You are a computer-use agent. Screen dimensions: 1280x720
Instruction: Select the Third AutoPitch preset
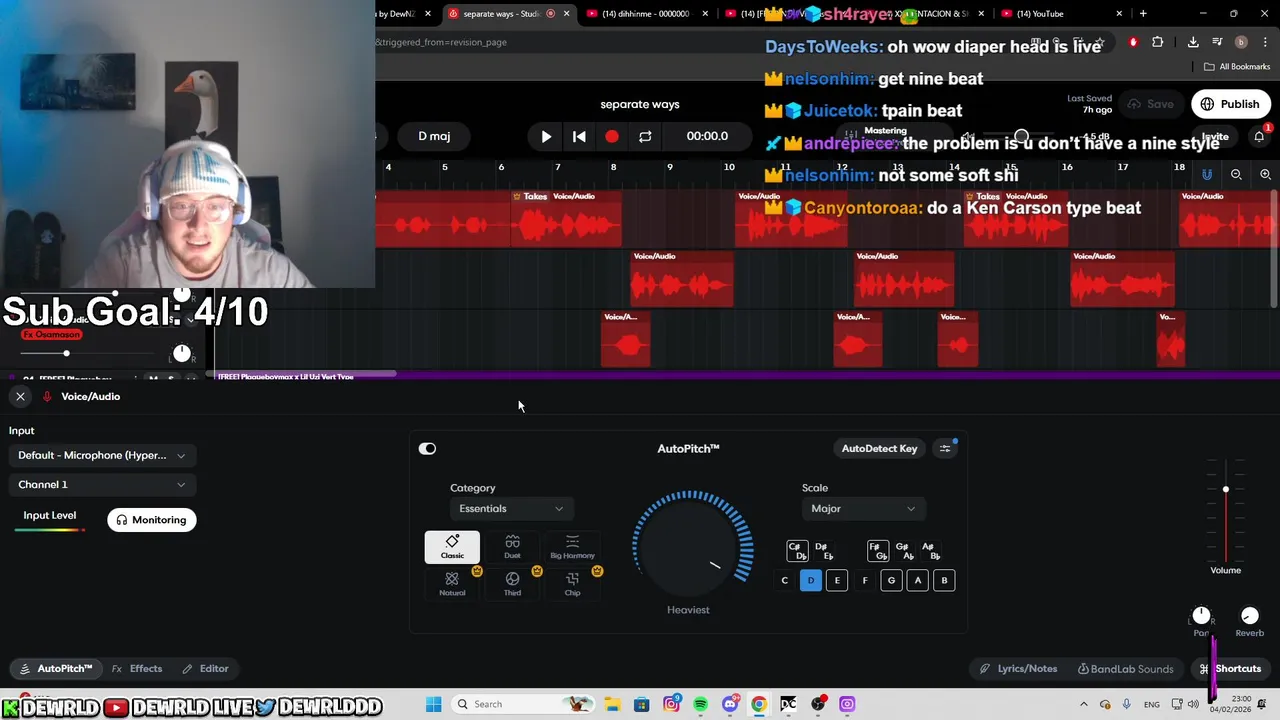tap(512, 584)
